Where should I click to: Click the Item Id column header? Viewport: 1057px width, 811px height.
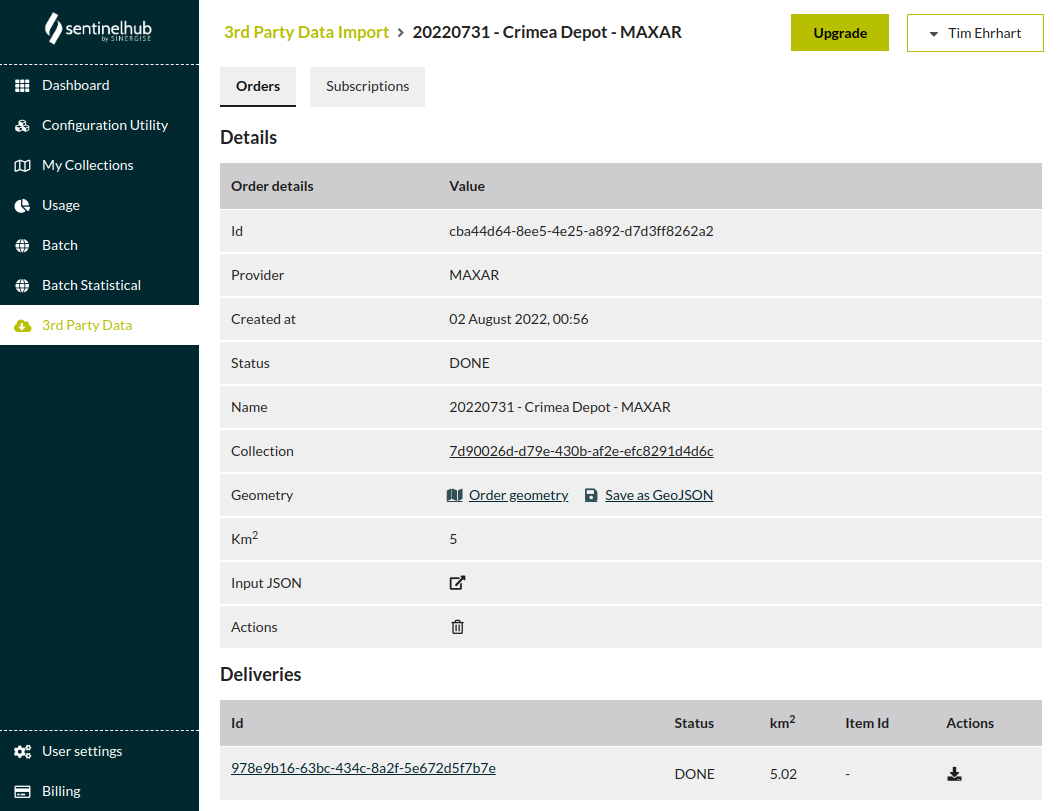click(x=867, y=723)
